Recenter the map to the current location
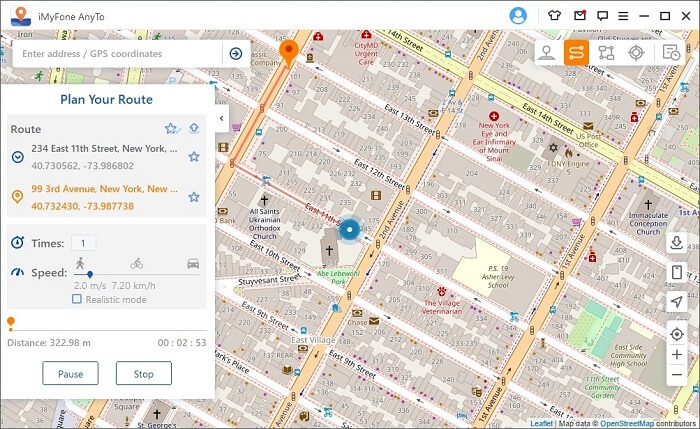This screenshot has height=429, width=700. click(x=677, y=334)
